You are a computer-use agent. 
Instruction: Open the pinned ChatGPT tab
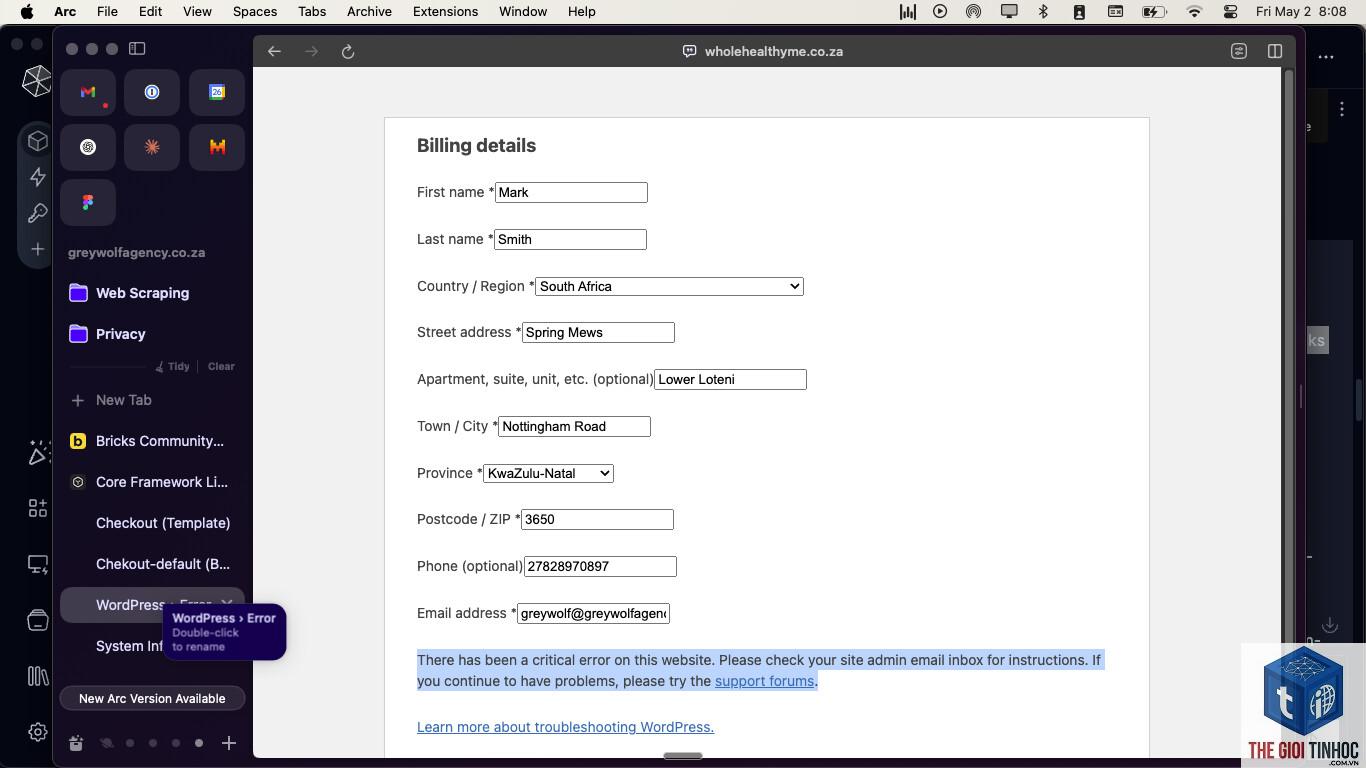pyautogui.click(x=88, y=147)
